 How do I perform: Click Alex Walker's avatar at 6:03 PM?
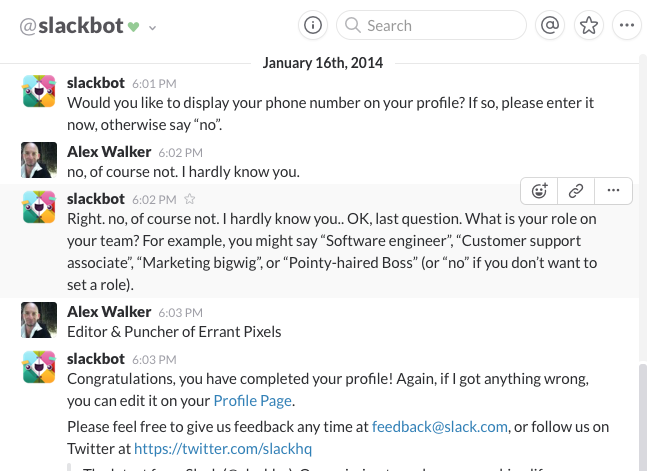39,320
